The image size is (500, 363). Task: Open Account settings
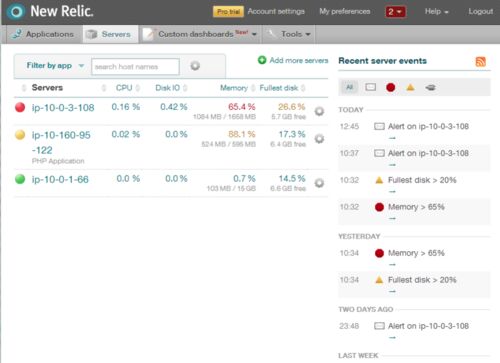click(x=276, y=11)
